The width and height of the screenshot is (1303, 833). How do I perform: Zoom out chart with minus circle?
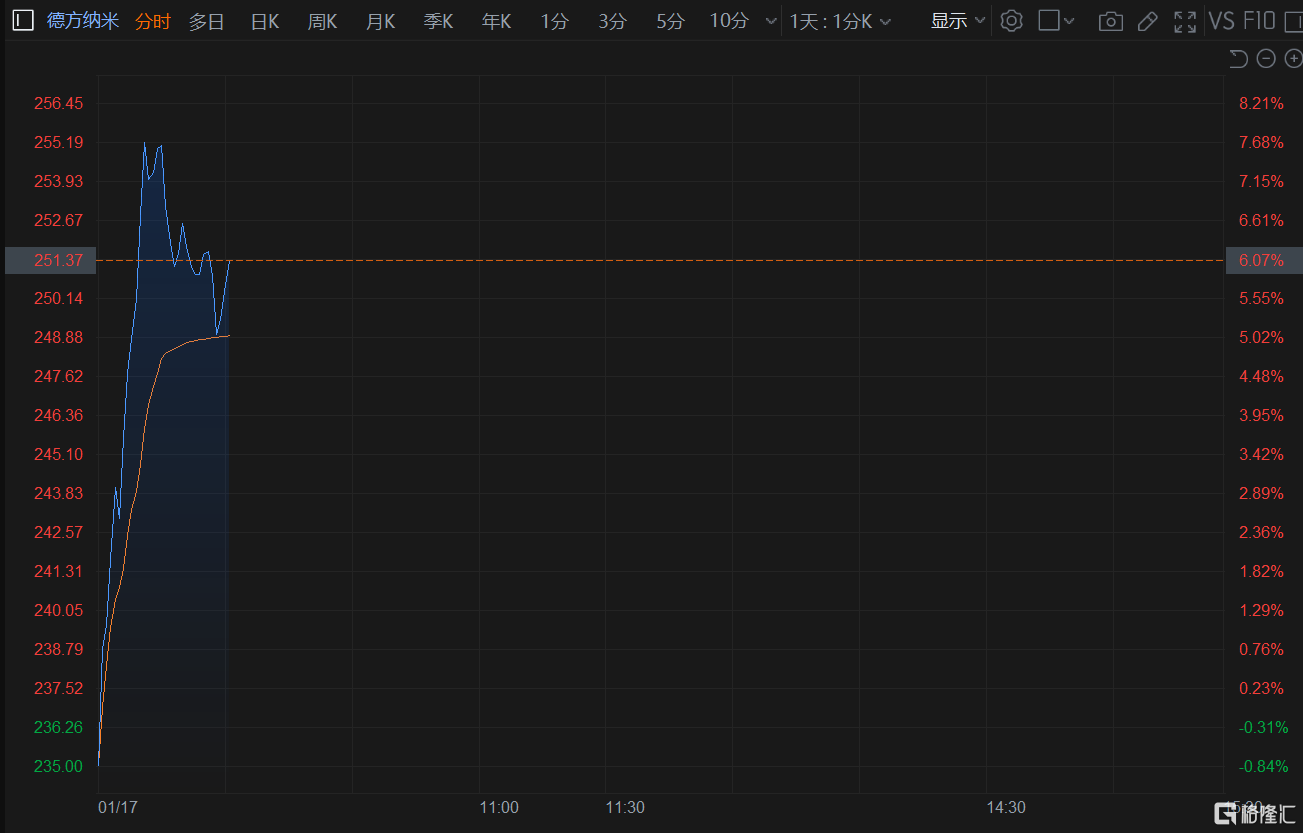coord(1265,59)
